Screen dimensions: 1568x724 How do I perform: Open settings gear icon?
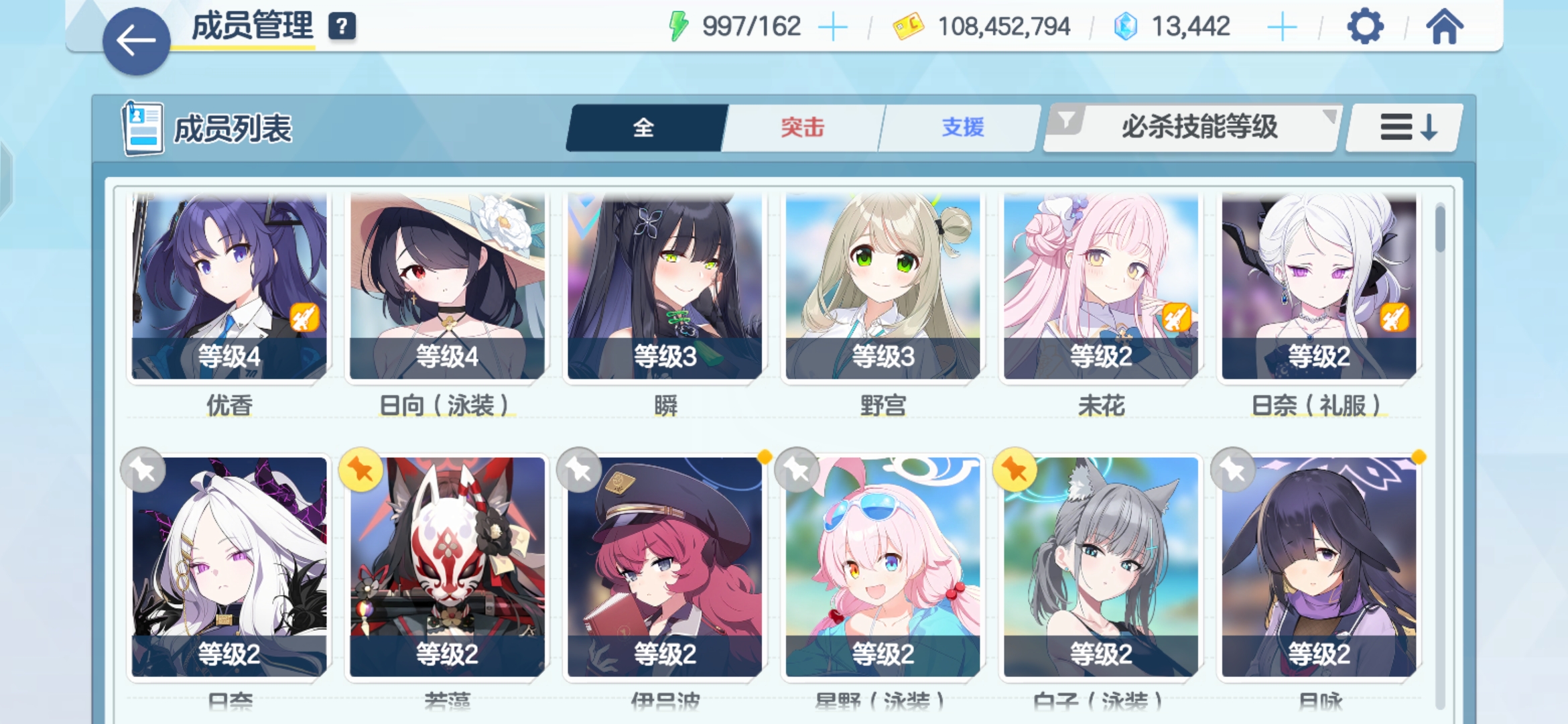(1364, 27)
